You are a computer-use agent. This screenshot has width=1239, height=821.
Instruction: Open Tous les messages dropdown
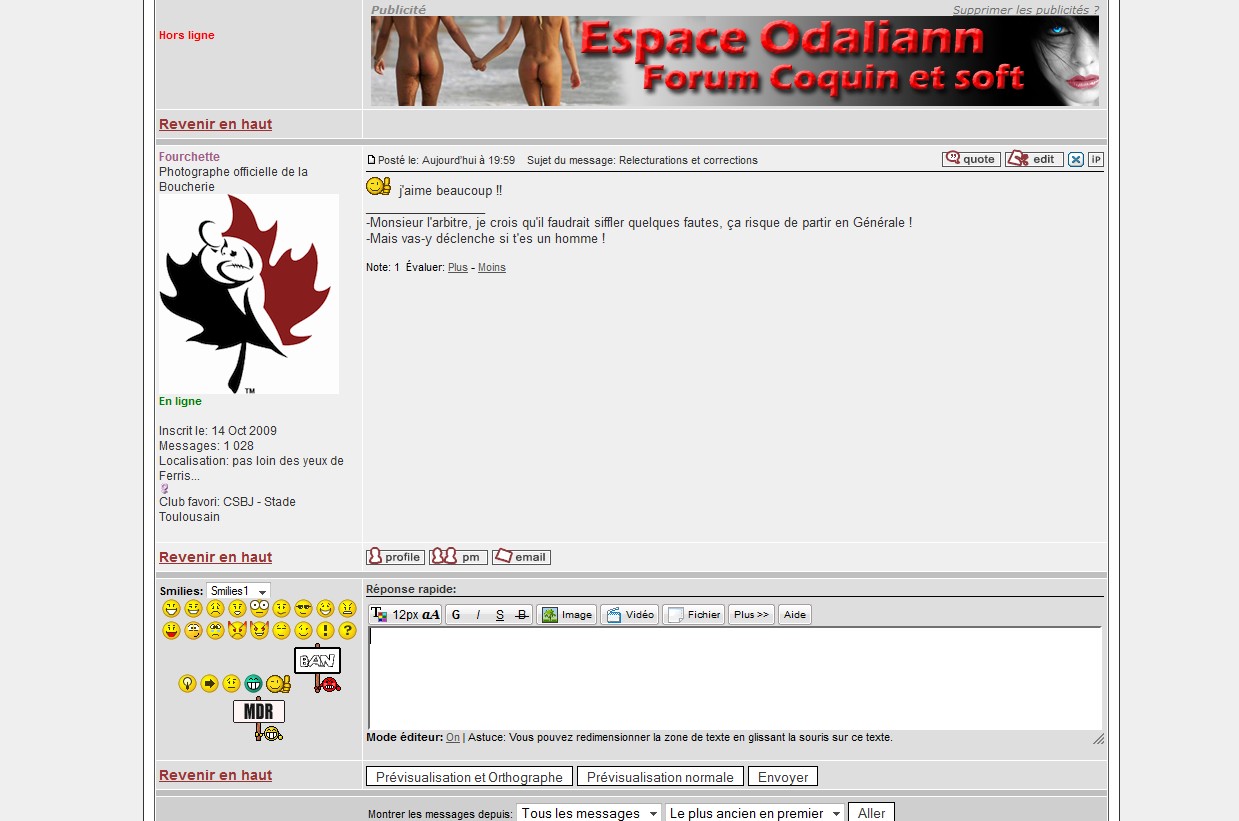[589, 813]
